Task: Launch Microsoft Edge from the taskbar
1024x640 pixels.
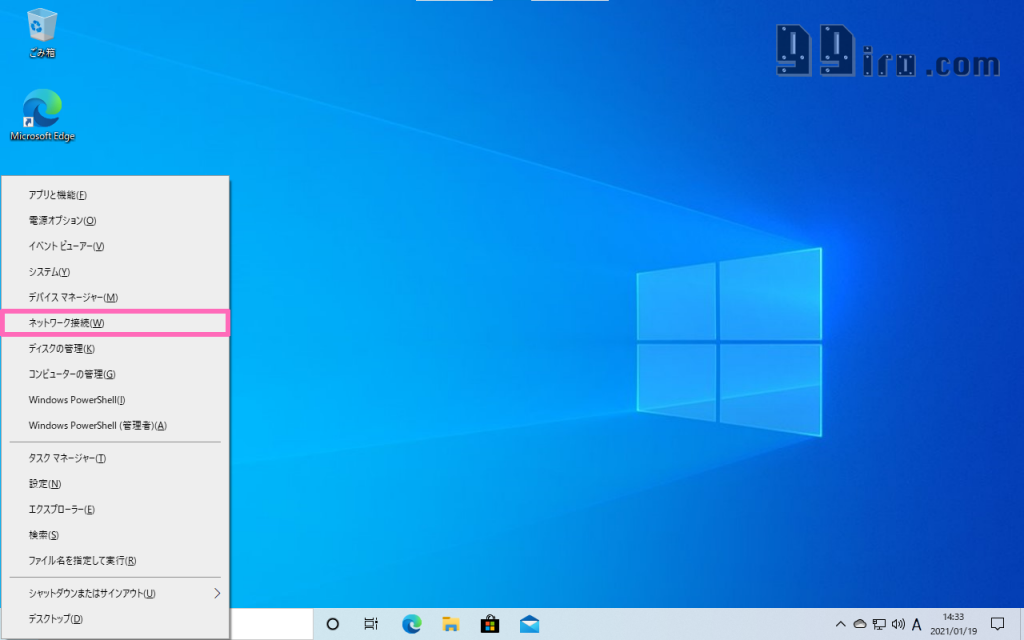Action: (411, 624)
